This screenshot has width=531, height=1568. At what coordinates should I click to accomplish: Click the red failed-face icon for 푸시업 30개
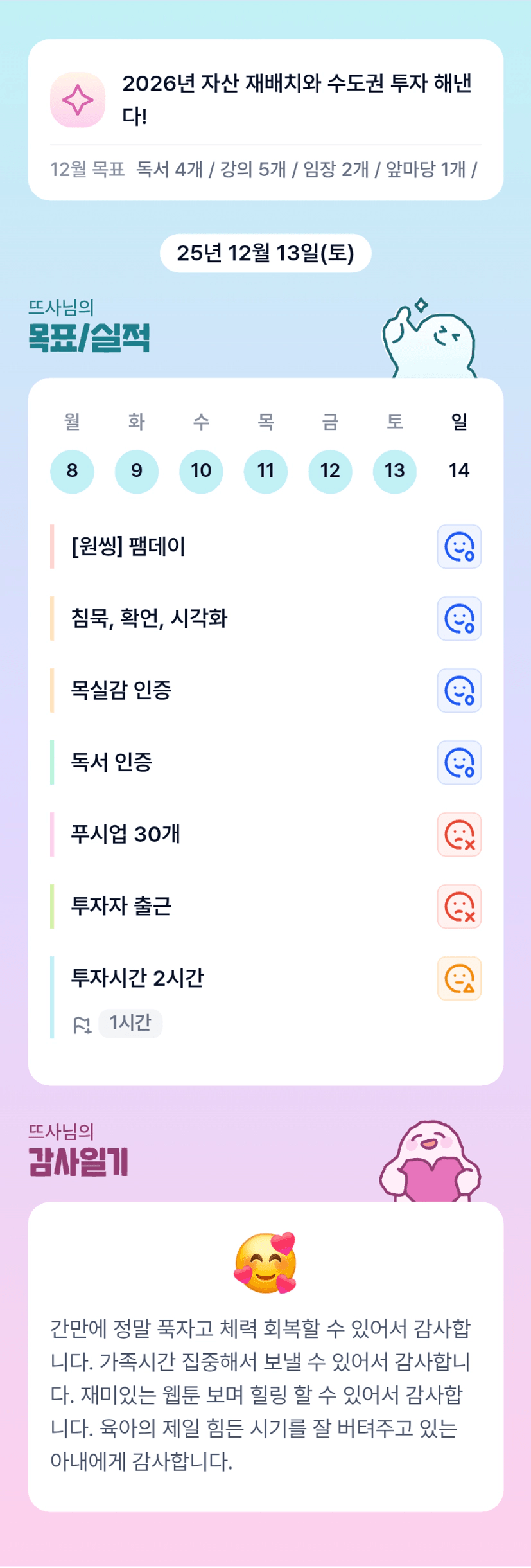[x=459, y=835]
